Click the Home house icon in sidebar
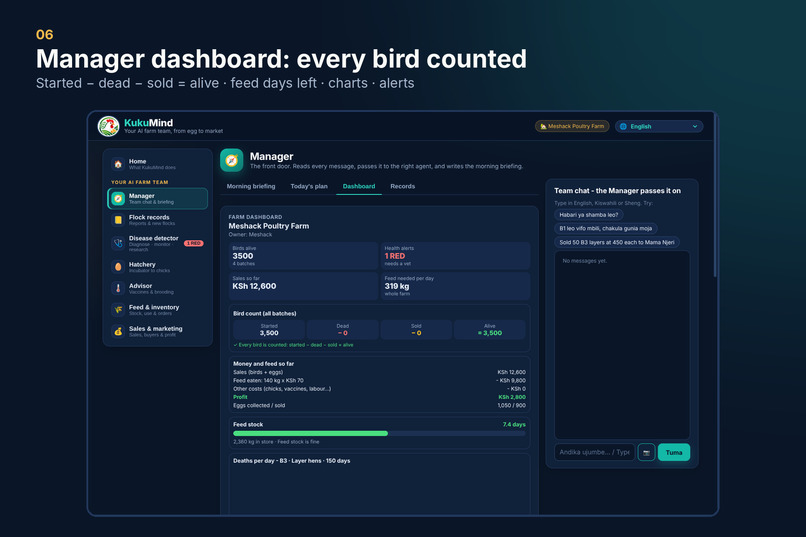This screenshot has width=806, height=537. pyautogui.click(x=118, y=164)
